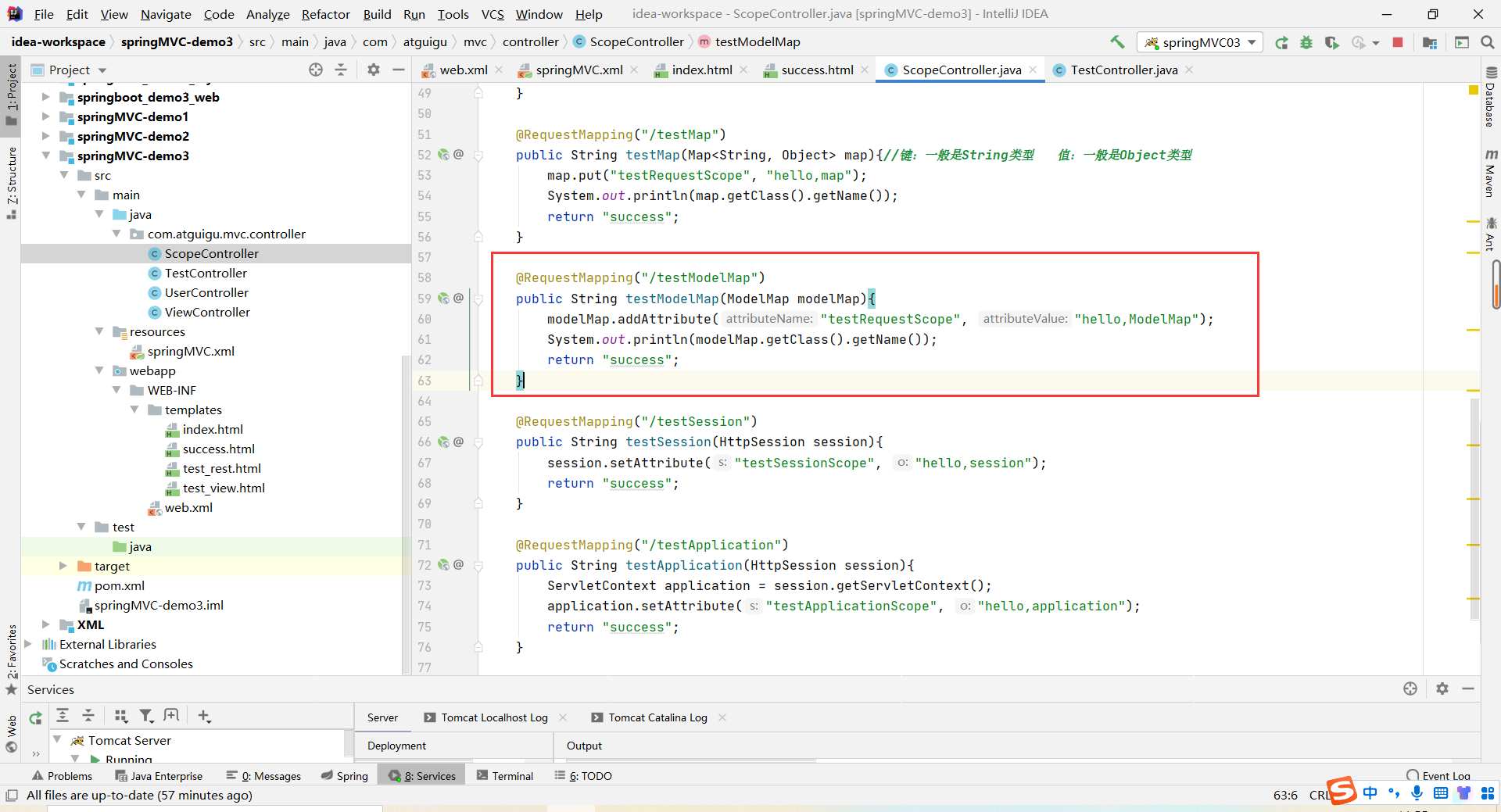
Task: Toggle the Web tool window stripe
Action: 12,733
